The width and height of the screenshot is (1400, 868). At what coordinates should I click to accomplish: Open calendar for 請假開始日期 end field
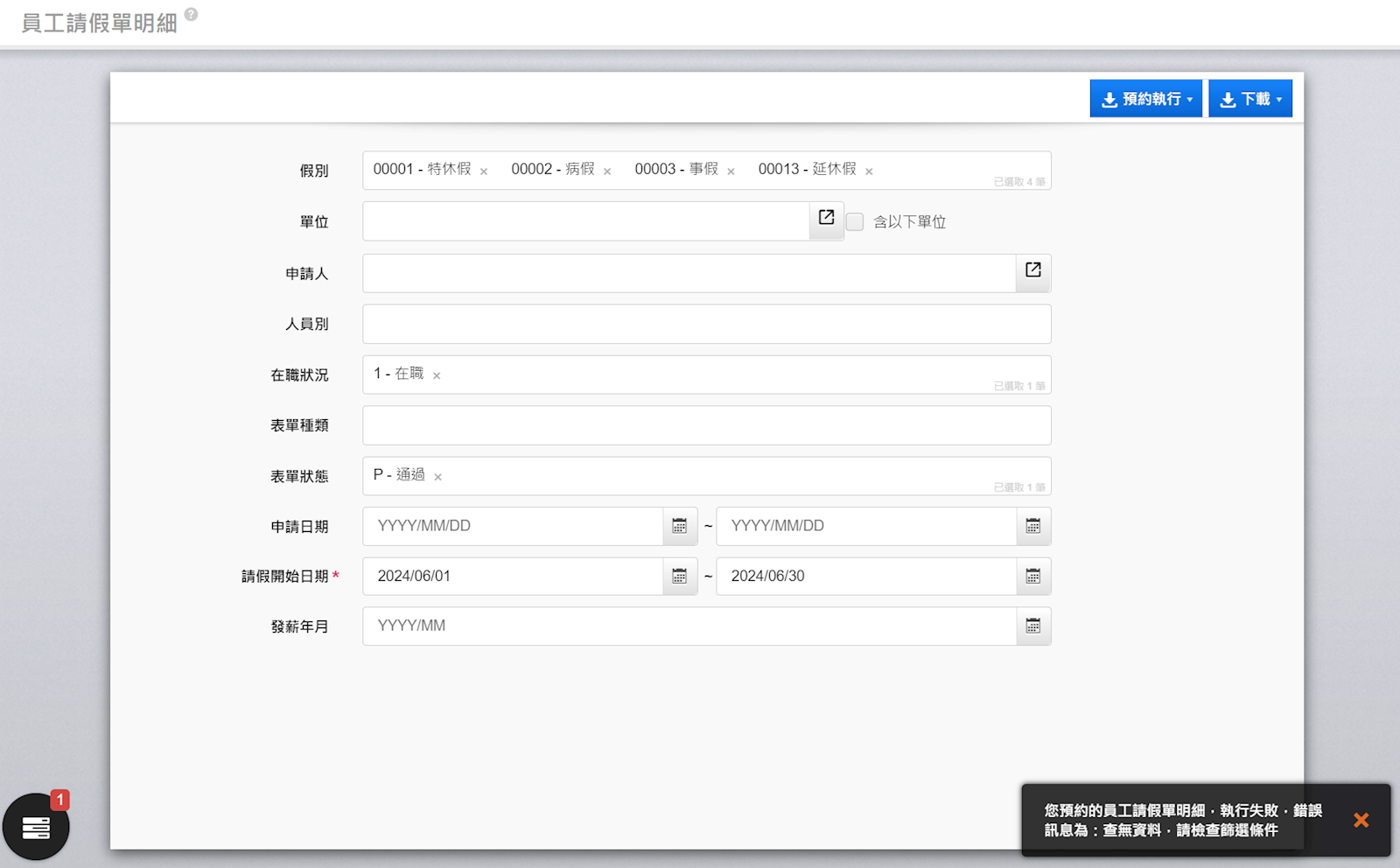(x=1032, y=577)
